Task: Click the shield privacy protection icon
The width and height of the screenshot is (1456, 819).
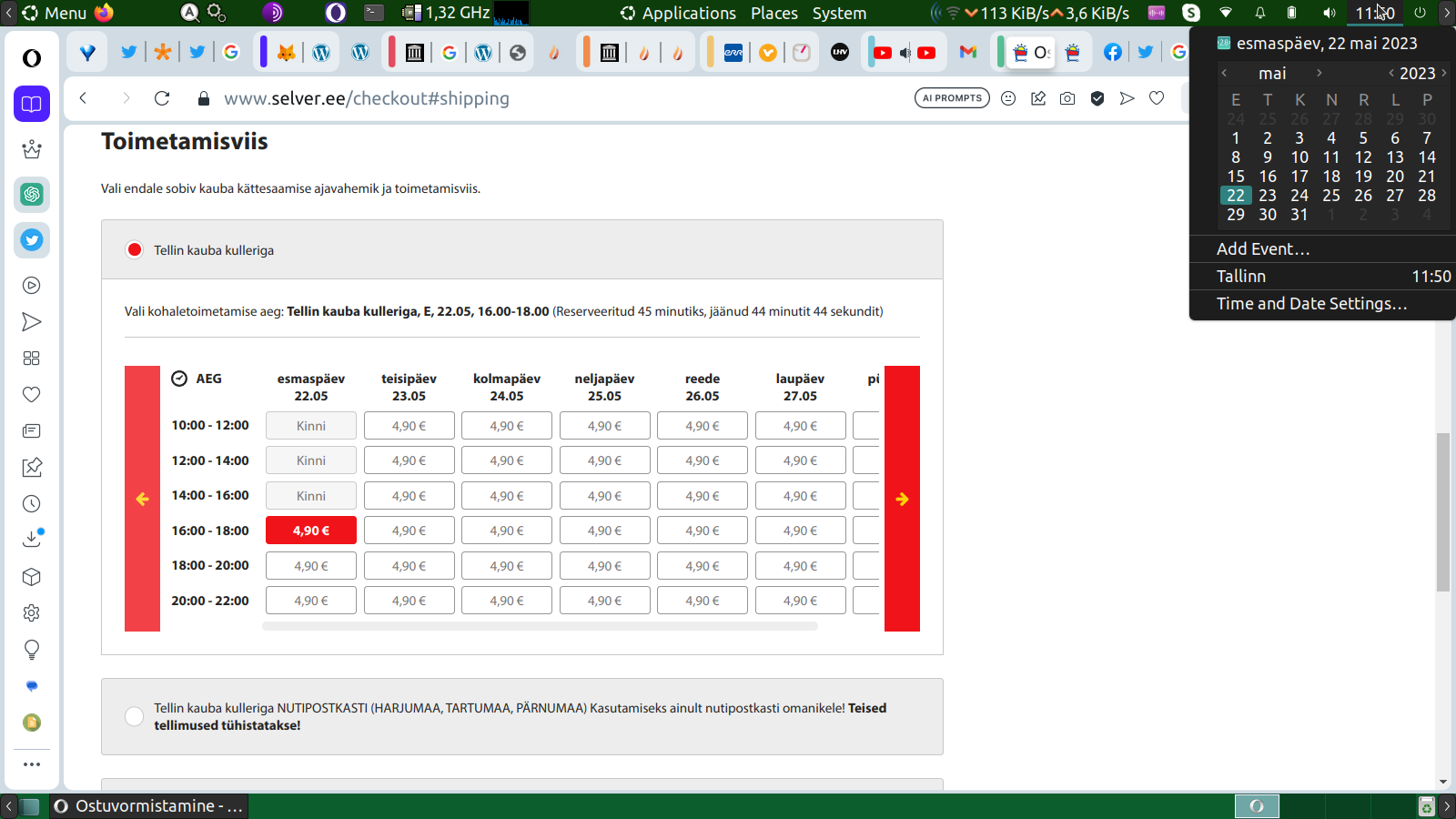Action: pyautogui.click(x=1097, y=98)
